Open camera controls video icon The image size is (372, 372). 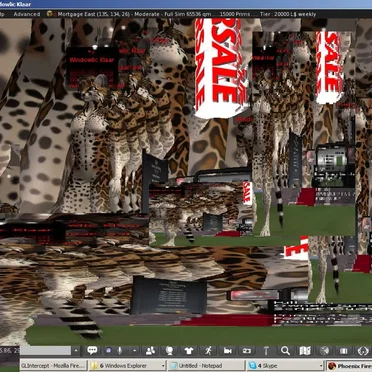point(228,350)
